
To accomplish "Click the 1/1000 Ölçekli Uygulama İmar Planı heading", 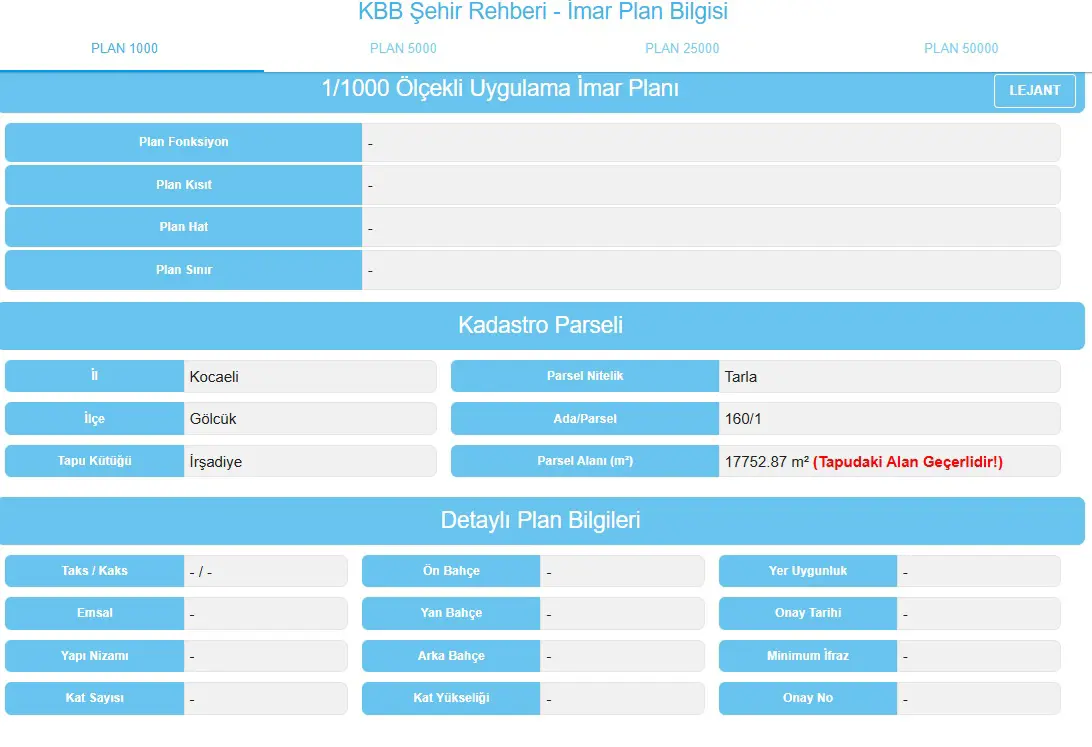I will pos(500,89).
